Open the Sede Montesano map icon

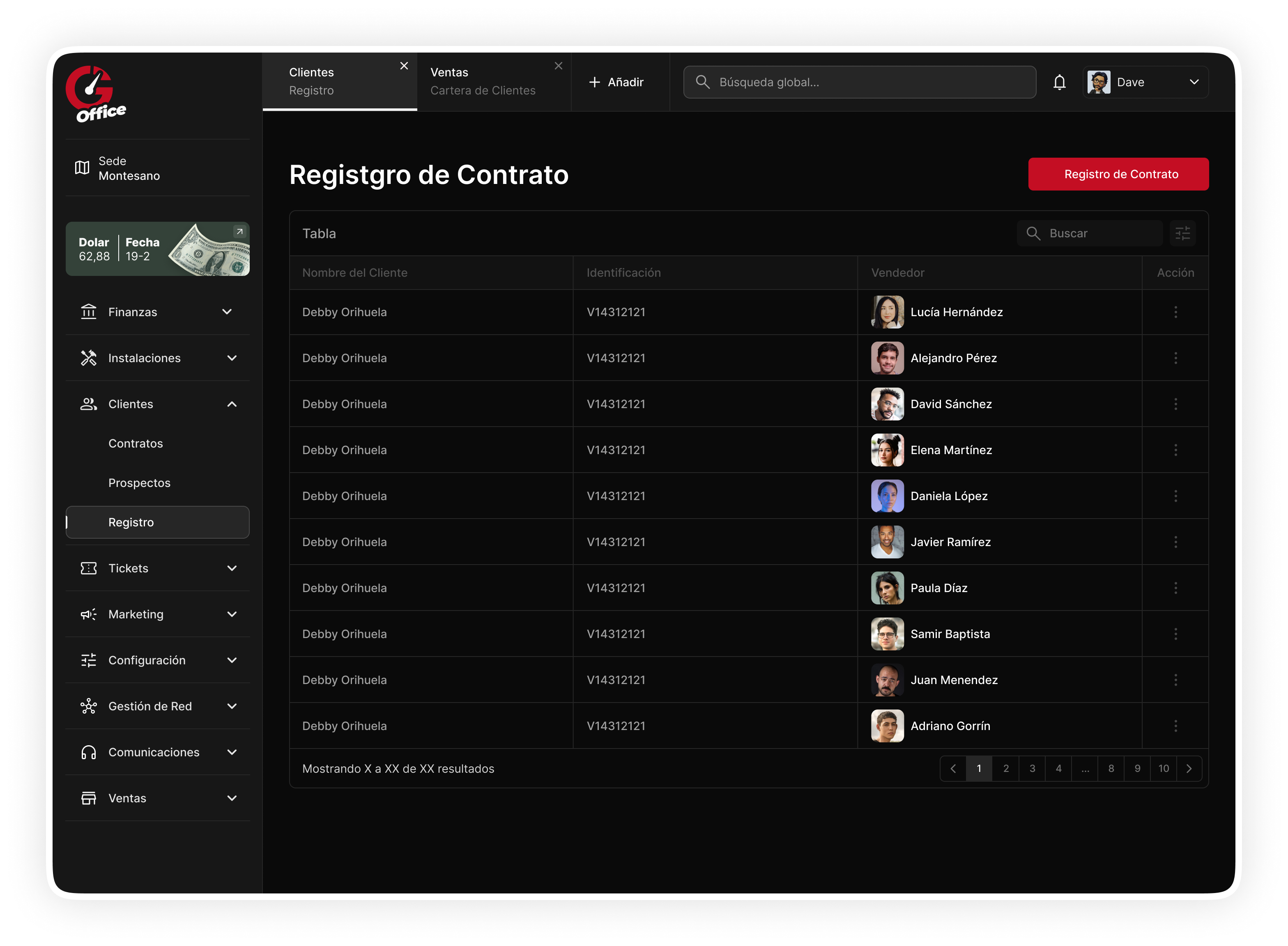(82, 168)
